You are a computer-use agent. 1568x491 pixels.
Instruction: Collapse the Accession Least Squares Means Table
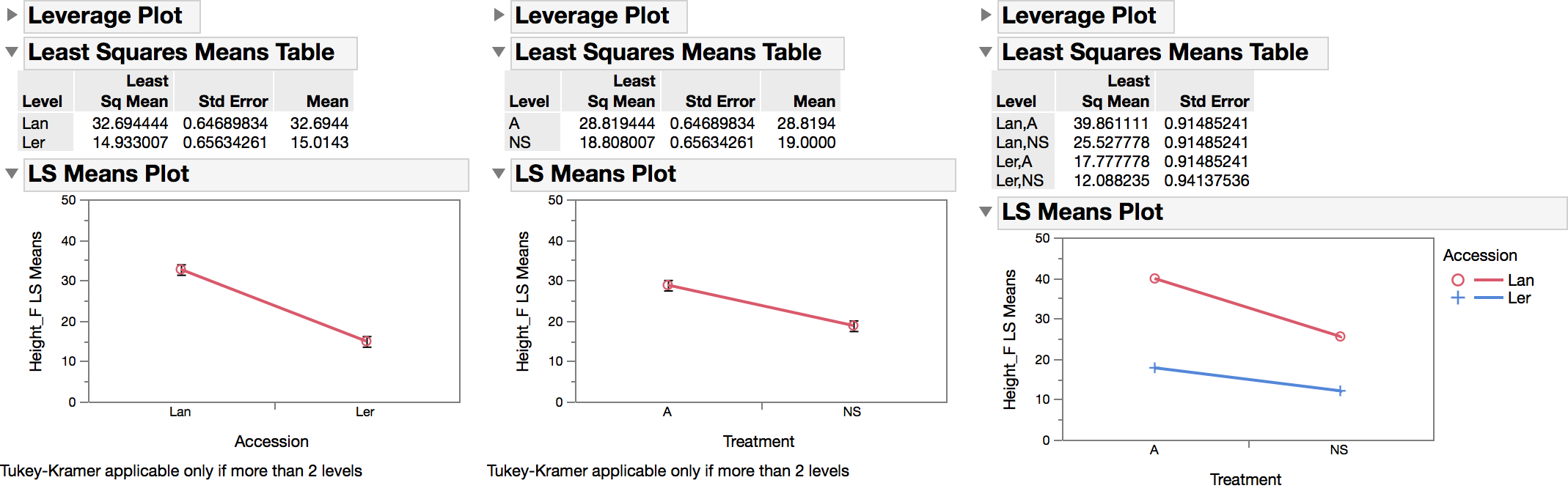click(10, 52)
